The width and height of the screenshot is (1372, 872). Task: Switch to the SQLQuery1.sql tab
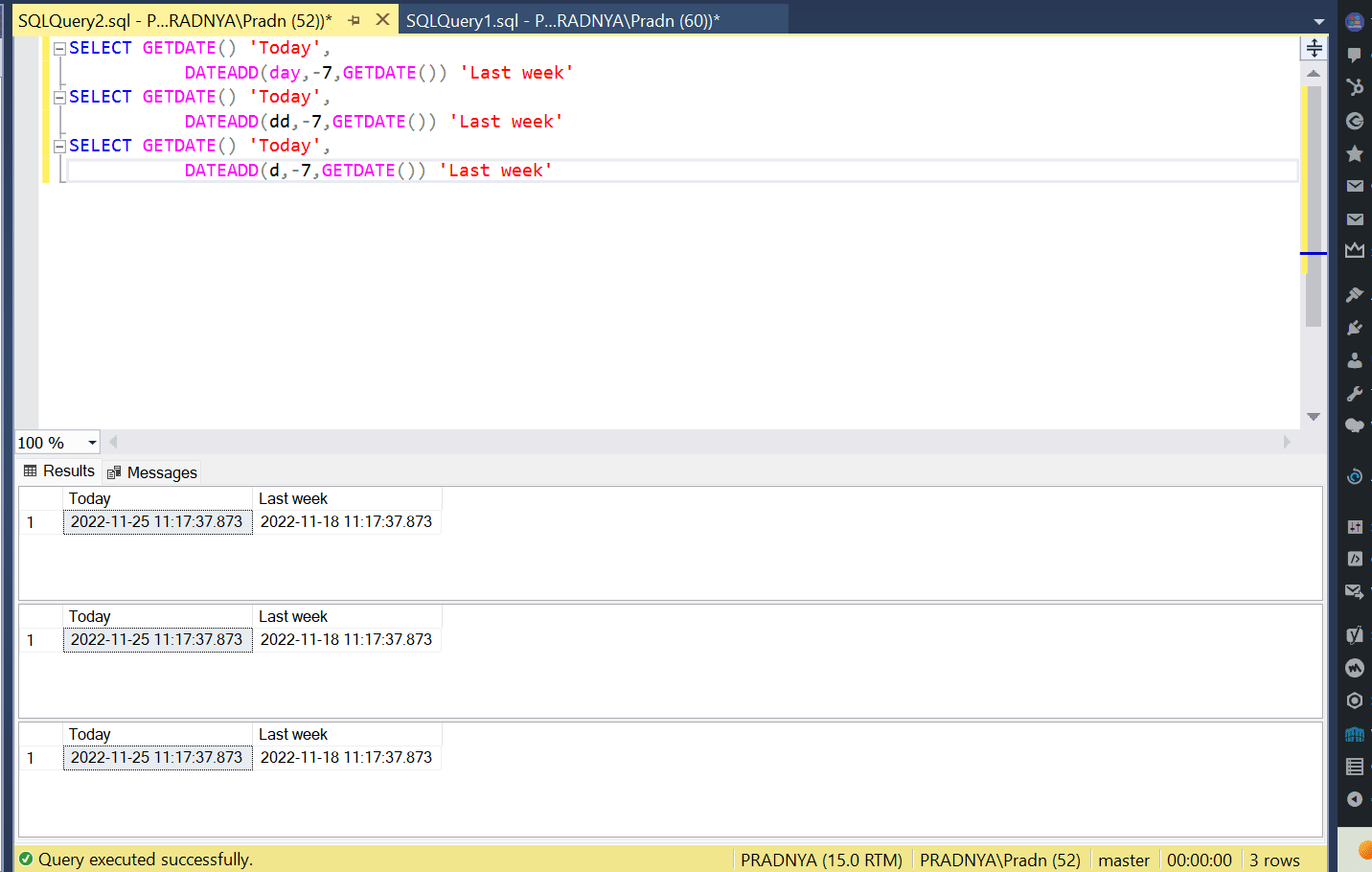(562, 20)
